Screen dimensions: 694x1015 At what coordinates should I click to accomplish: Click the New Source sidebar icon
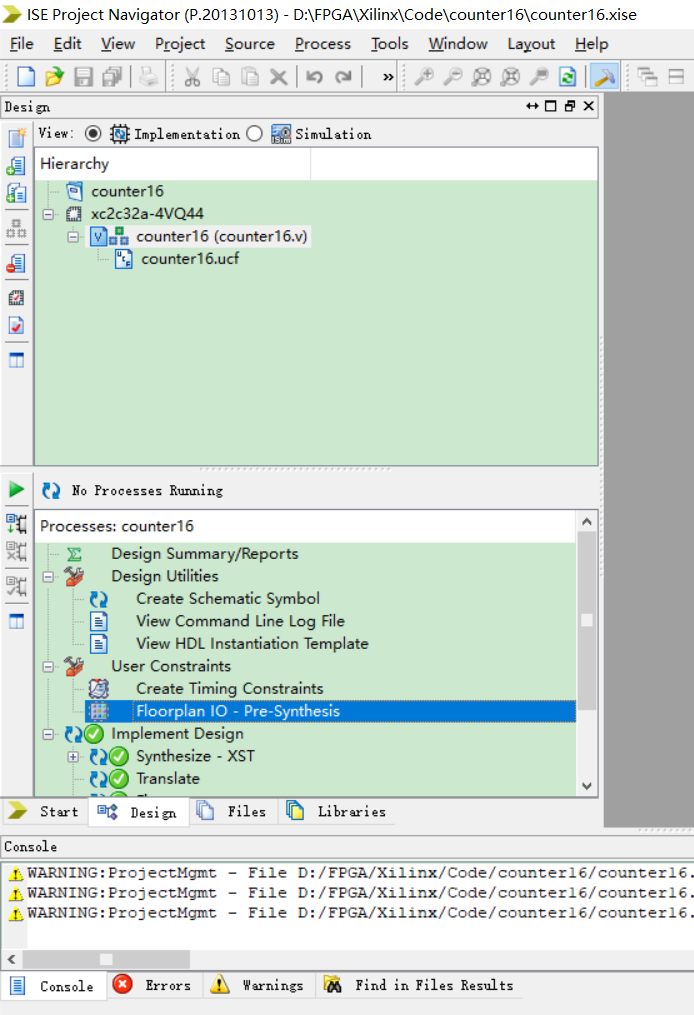tap(16, 137)
